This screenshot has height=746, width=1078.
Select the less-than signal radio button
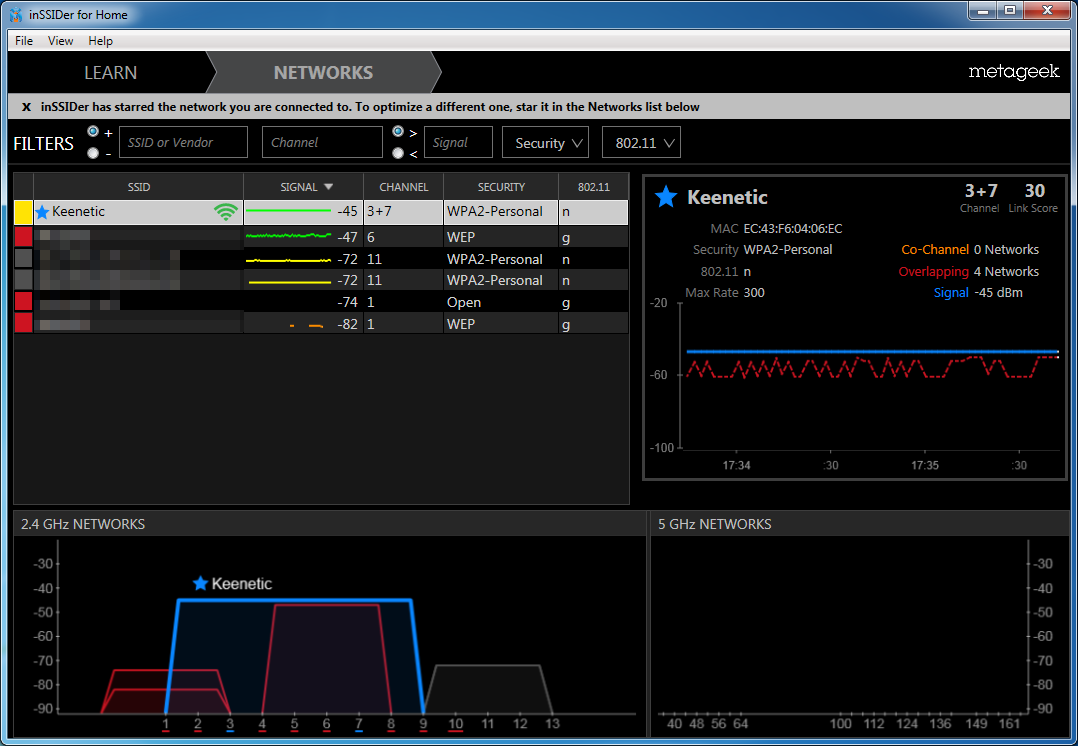tap(398, 153)
